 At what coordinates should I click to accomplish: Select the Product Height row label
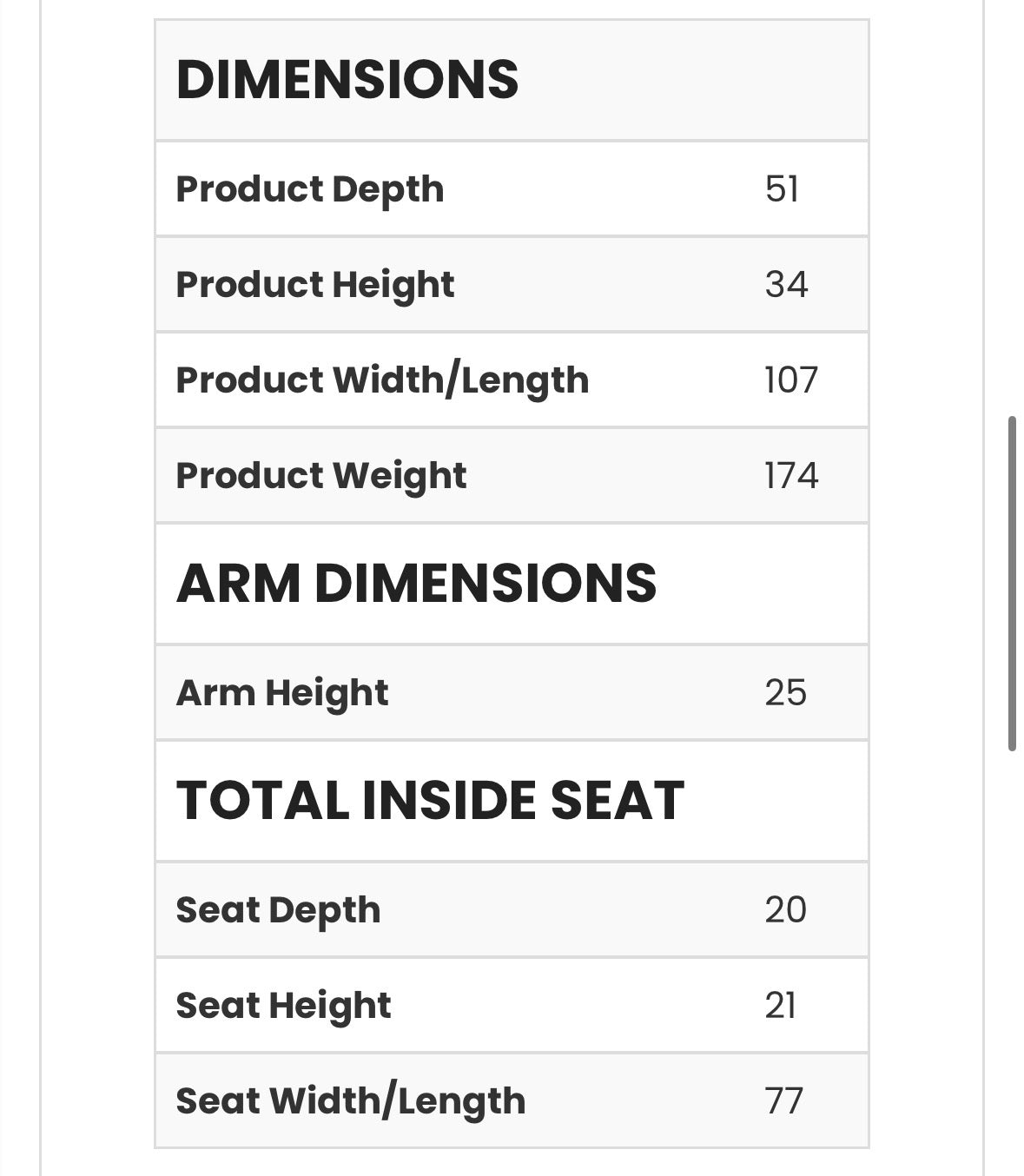click(315, 286)
